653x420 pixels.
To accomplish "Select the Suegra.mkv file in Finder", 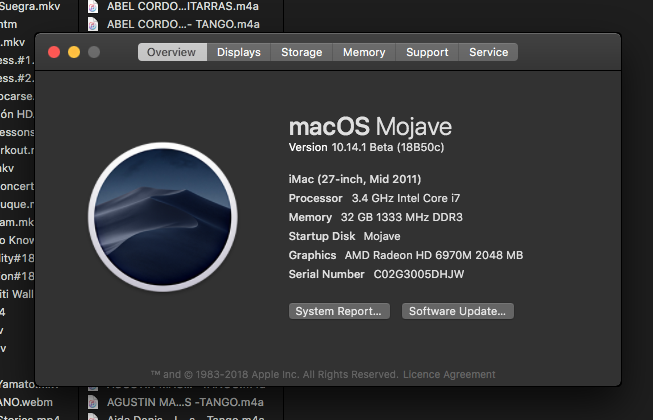I will 30,6.
